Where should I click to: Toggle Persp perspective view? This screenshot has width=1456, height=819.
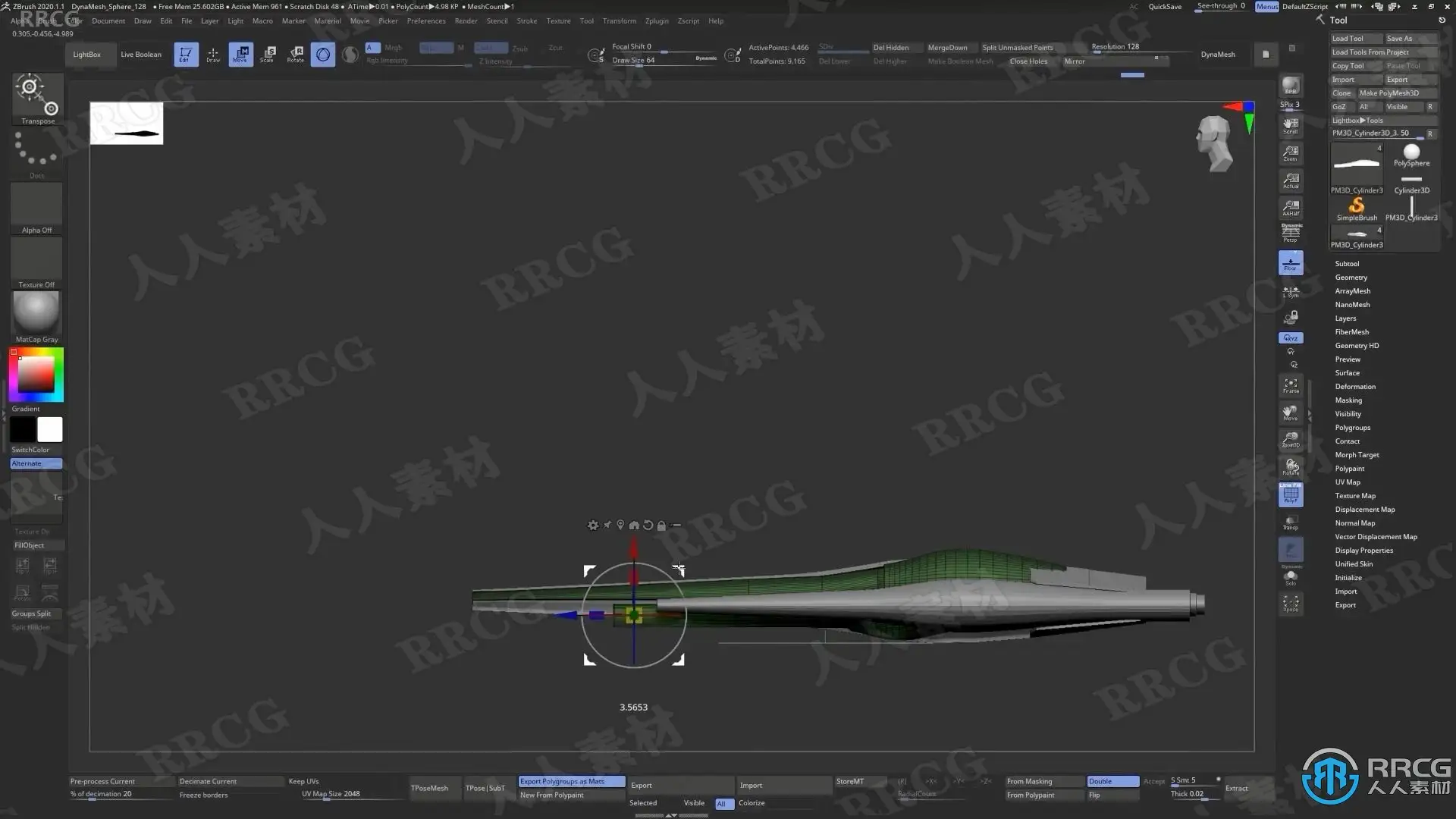tap(1291, 233)
